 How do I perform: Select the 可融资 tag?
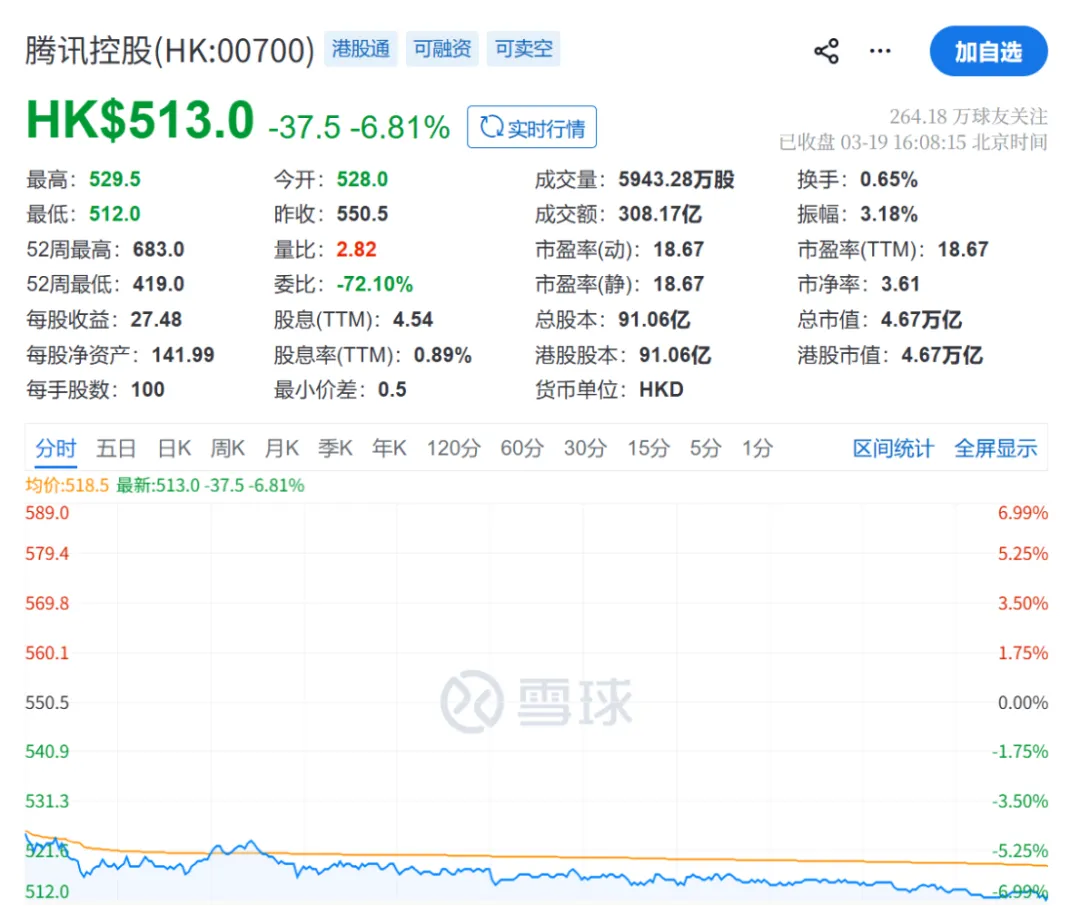(x=442, y=49)
